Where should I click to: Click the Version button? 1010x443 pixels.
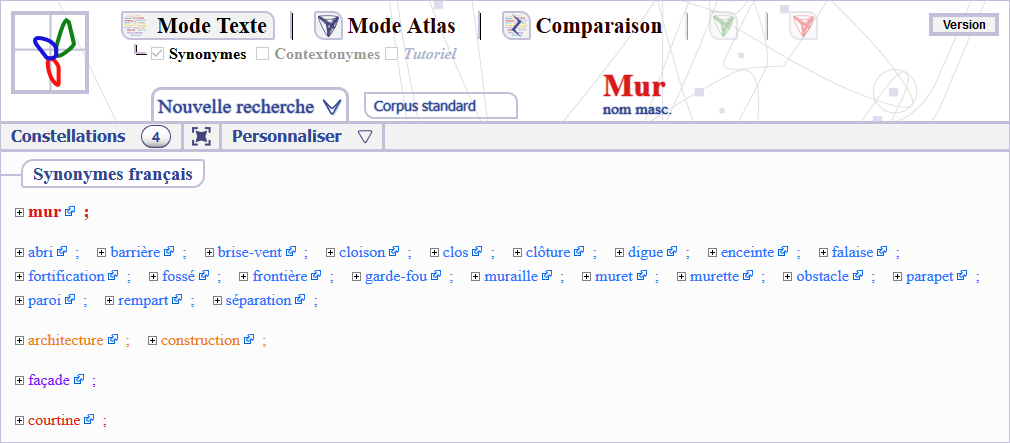coord(964,25)
